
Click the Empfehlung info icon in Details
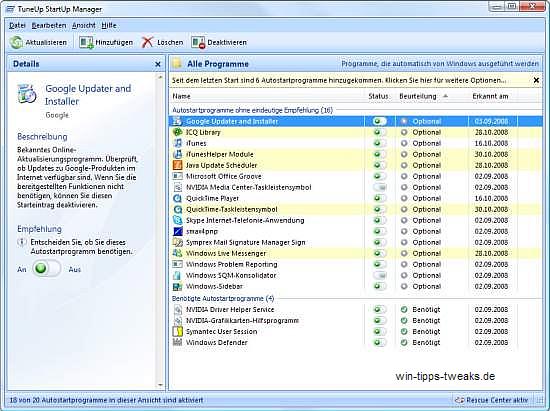click(x=22, y=242)
